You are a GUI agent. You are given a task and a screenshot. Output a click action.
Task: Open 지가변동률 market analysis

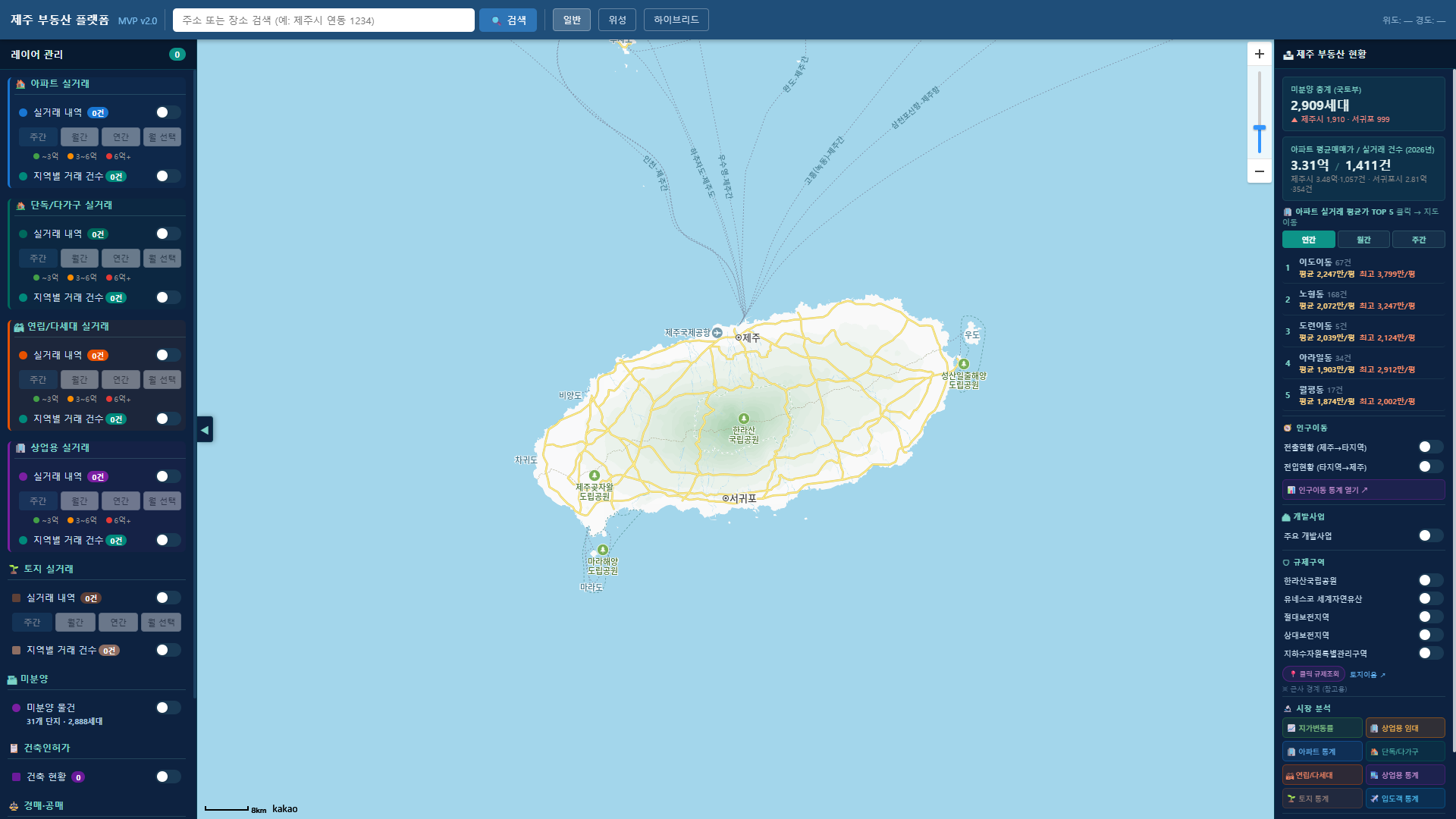pos(1323,728)
